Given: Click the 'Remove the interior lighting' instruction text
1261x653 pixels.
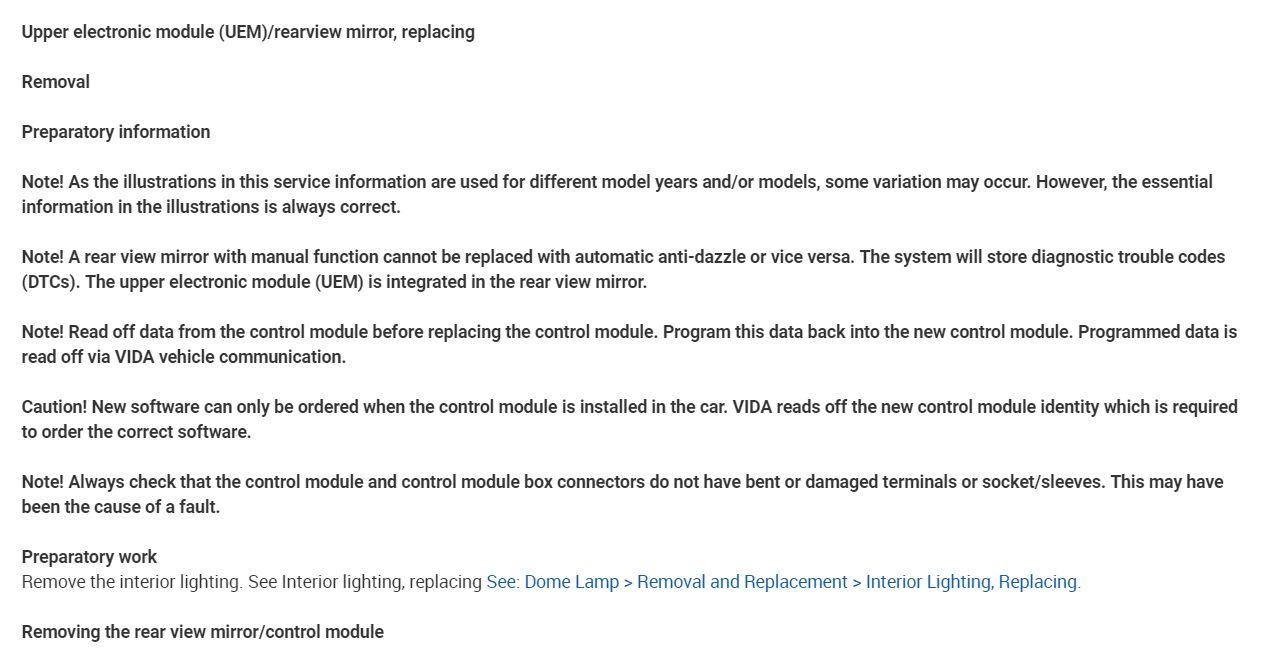Looking at the screenshot, I should (x=131, y=582).
